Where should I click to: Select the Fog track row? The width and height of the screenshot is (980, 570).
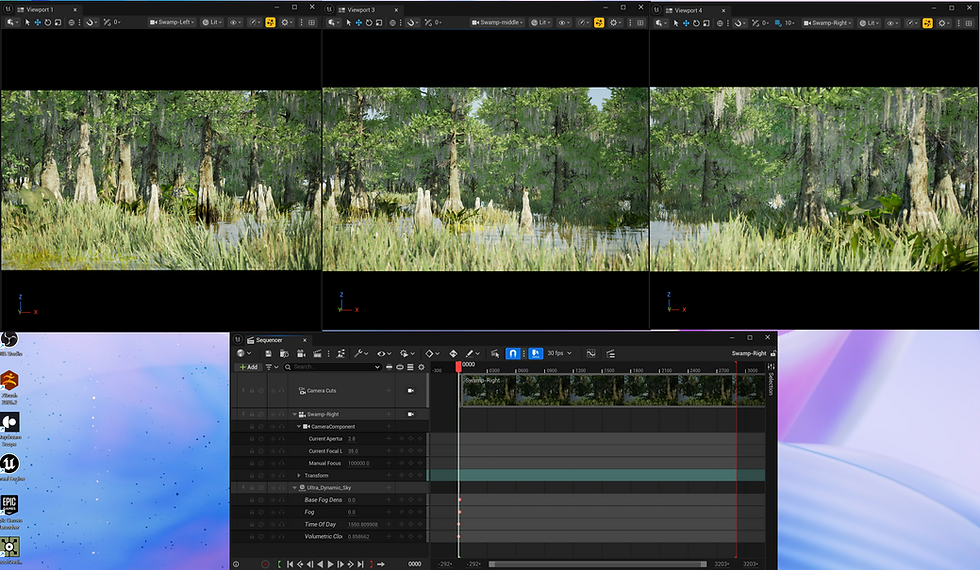coord(330,512)
